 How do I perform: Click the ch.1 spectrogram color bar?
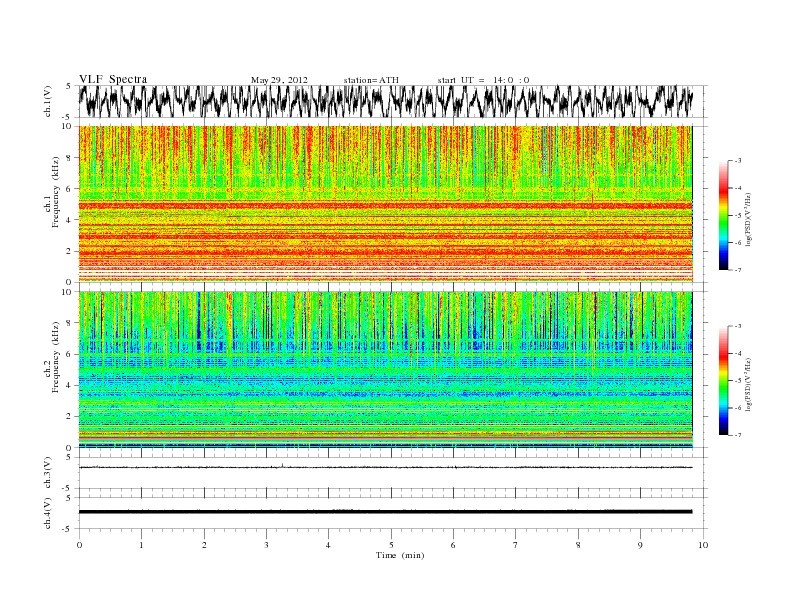coord(723,215)
